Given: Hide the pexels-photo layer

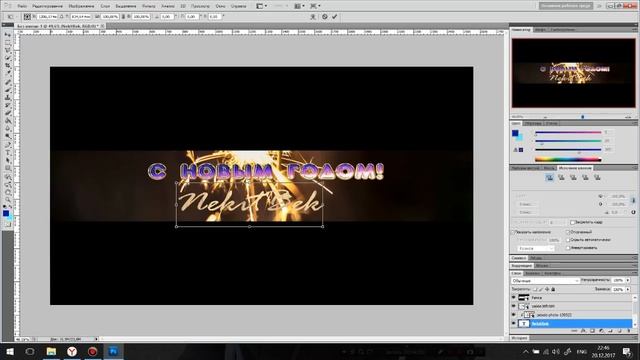Looking at the screenshot, I should (514, 315).
